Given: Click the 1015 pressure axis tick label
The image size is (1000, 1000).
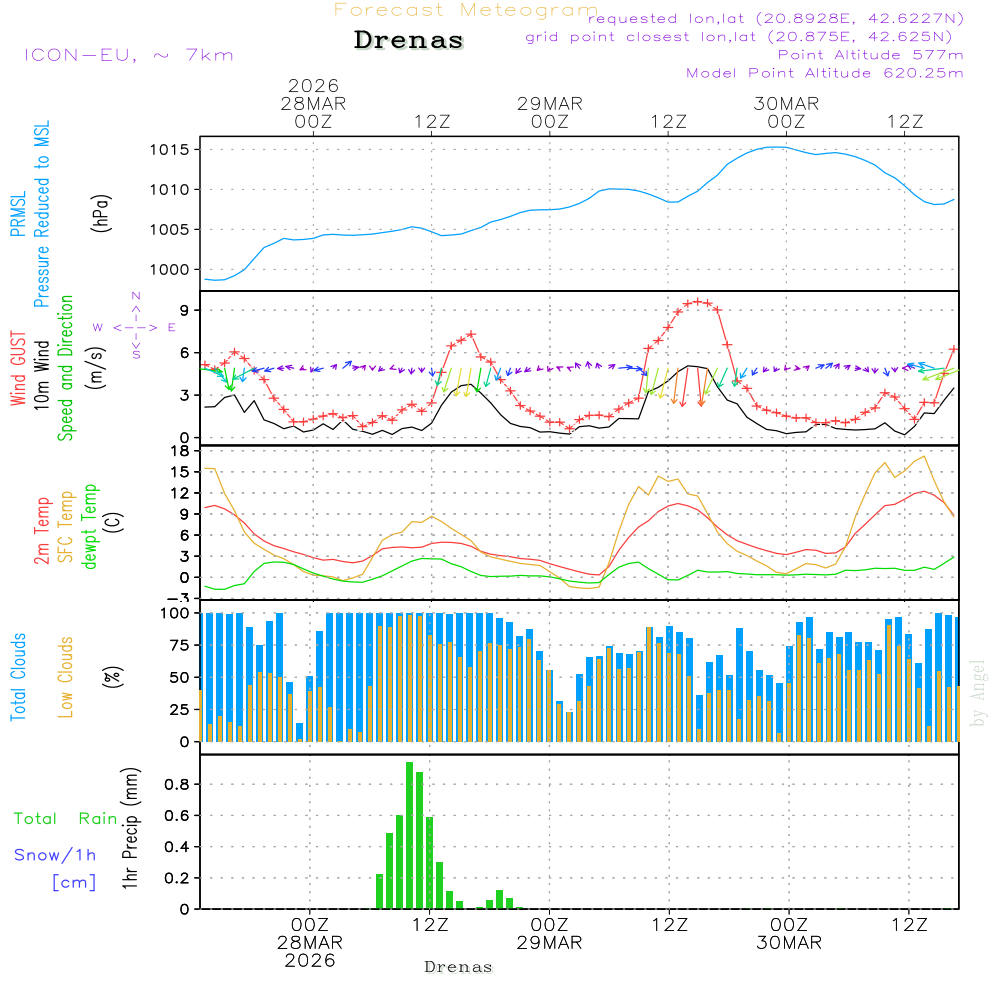Looking at the screenshot, I should [x=168, y=150].
